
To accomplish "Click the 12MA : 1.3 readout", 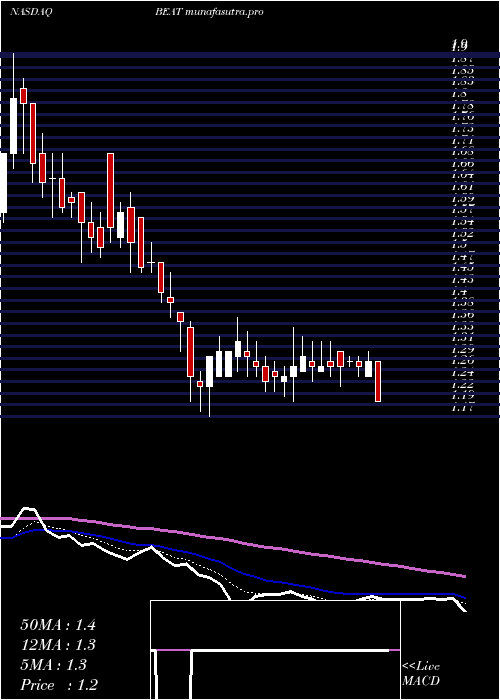I will 58,645.
